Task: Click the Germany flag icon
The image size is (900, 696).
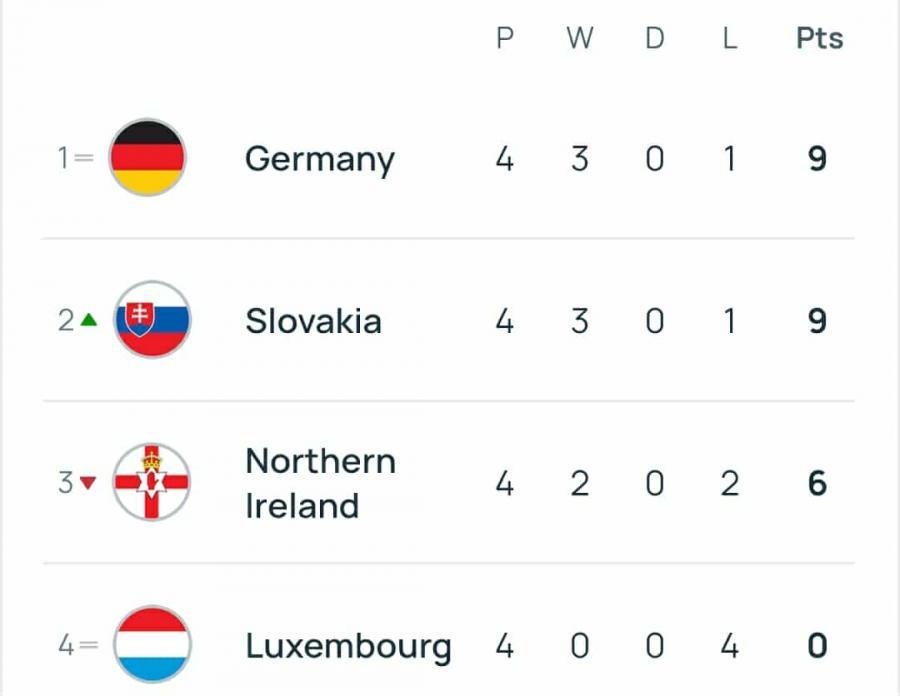Action: coord(147,158)
